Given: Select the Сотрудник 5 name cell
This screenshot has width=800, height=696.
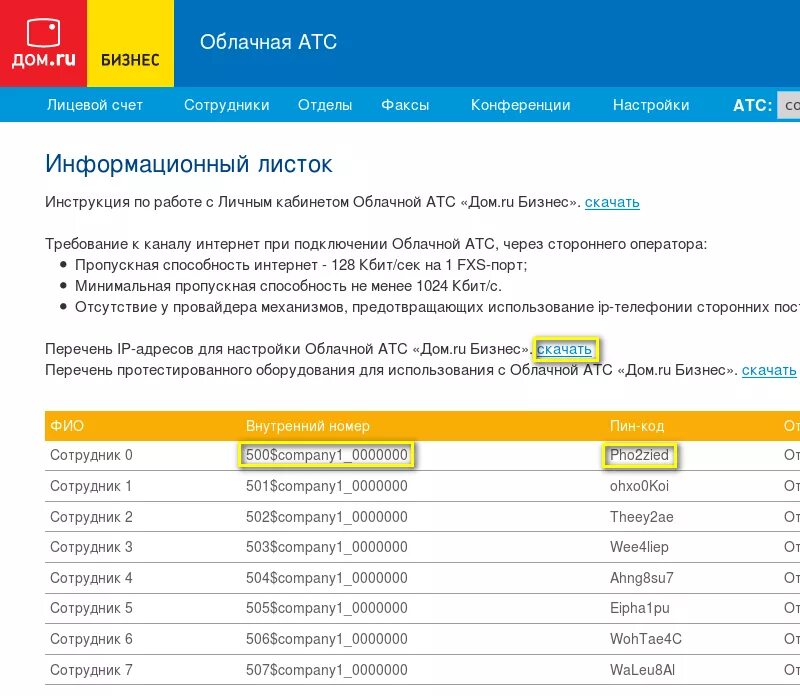Looking at the screenshot, I should [91, 608].
